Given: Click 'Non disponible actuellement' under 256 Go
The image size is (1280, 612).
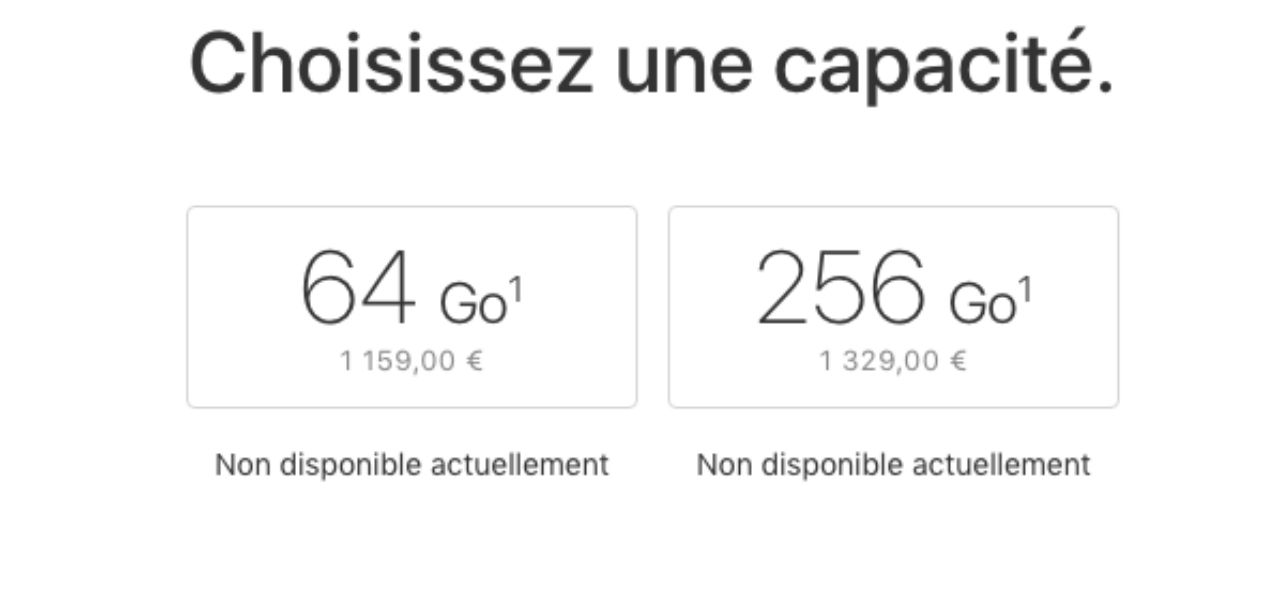Looking at the screenshot, I should coord(893,465).
